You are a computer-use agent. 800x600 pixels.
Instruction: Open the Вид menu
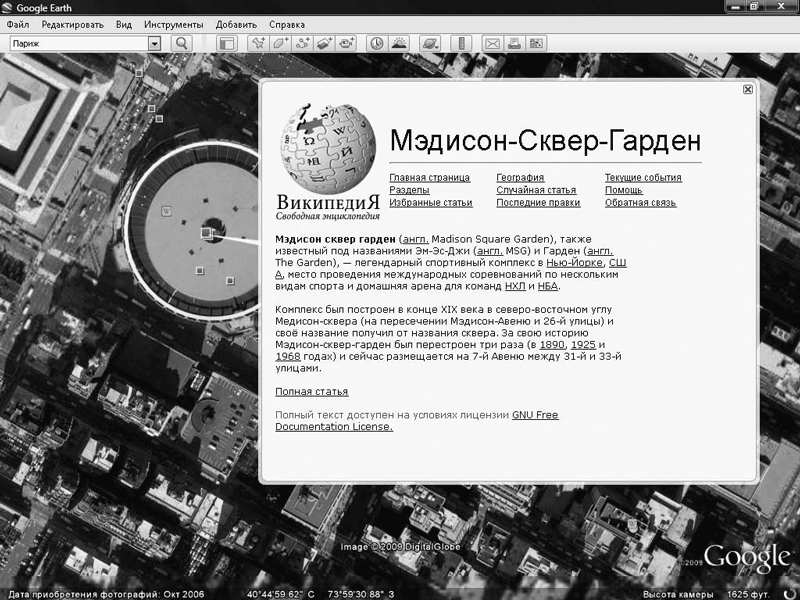tap(123, 24)
